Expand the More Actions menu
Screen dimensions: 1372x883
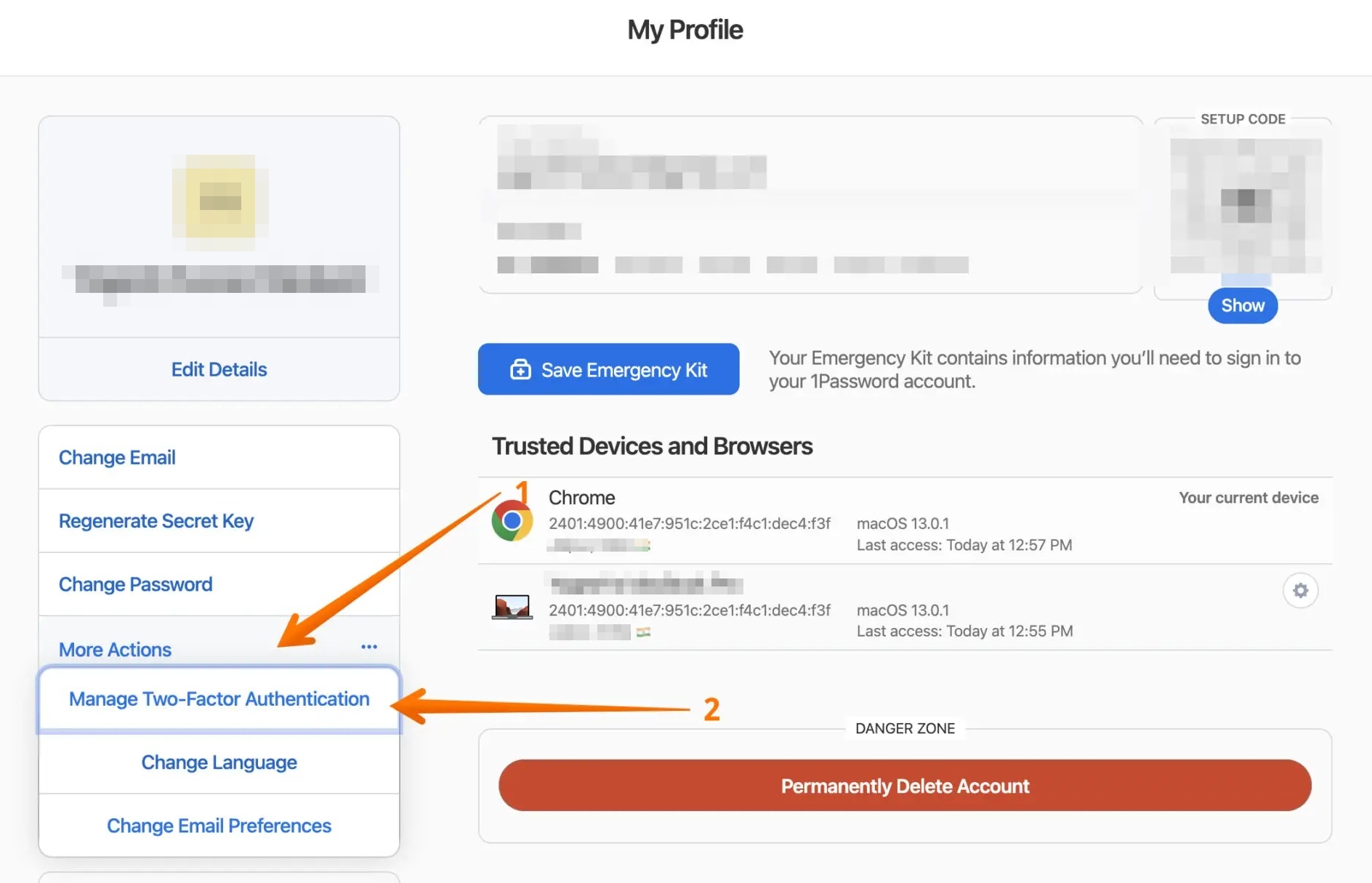coord(116,649)
